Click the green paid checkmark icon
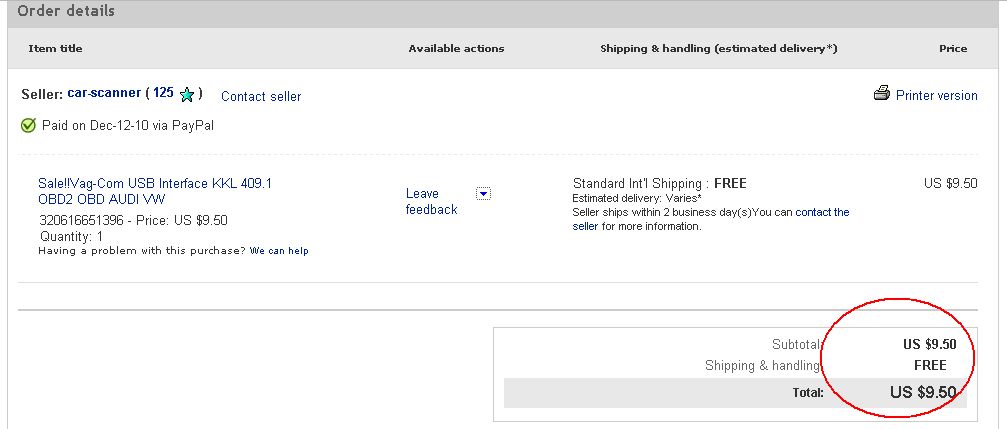The height and width of the screenshot is (429, 1007). (28, 125)
